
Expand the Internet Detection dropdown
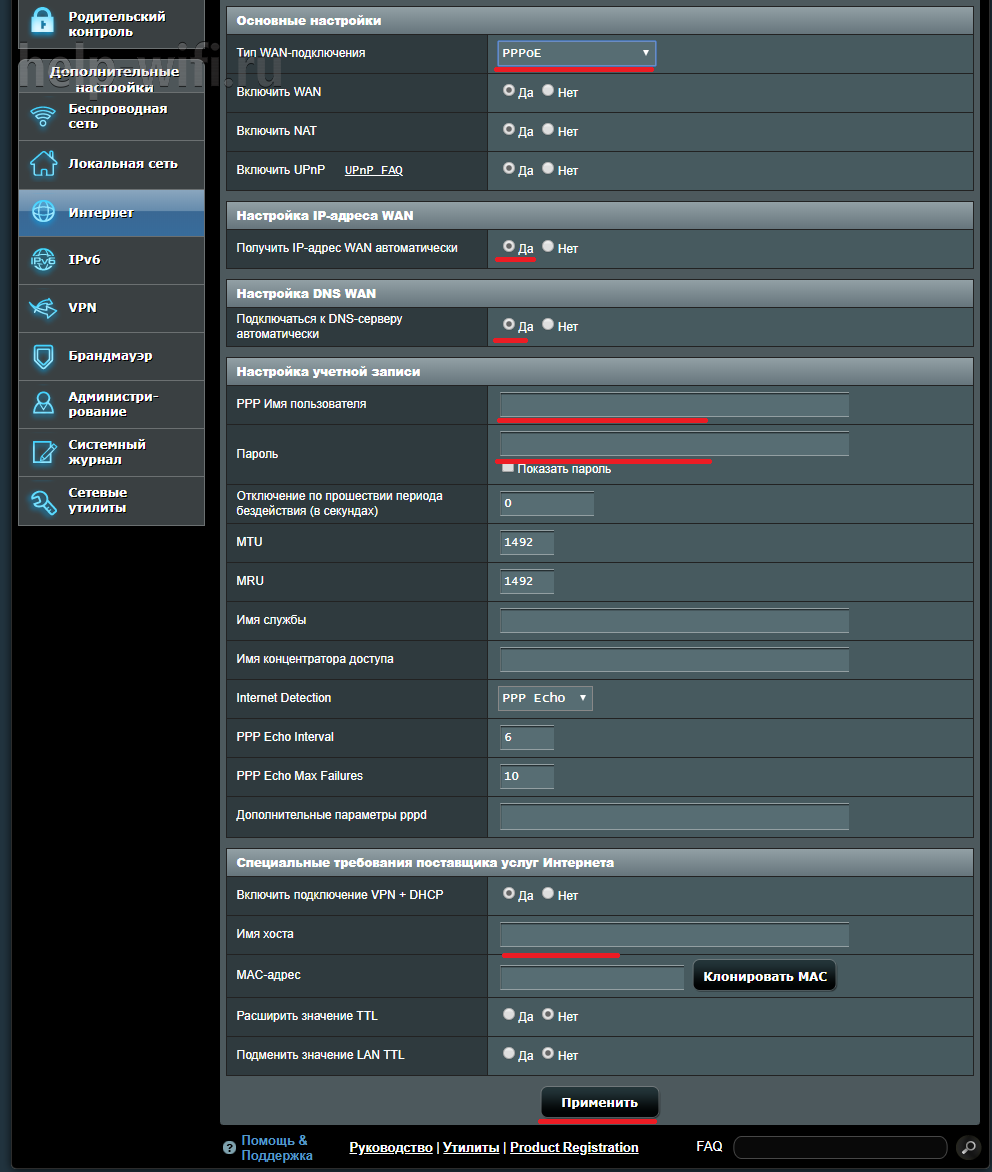545,698
